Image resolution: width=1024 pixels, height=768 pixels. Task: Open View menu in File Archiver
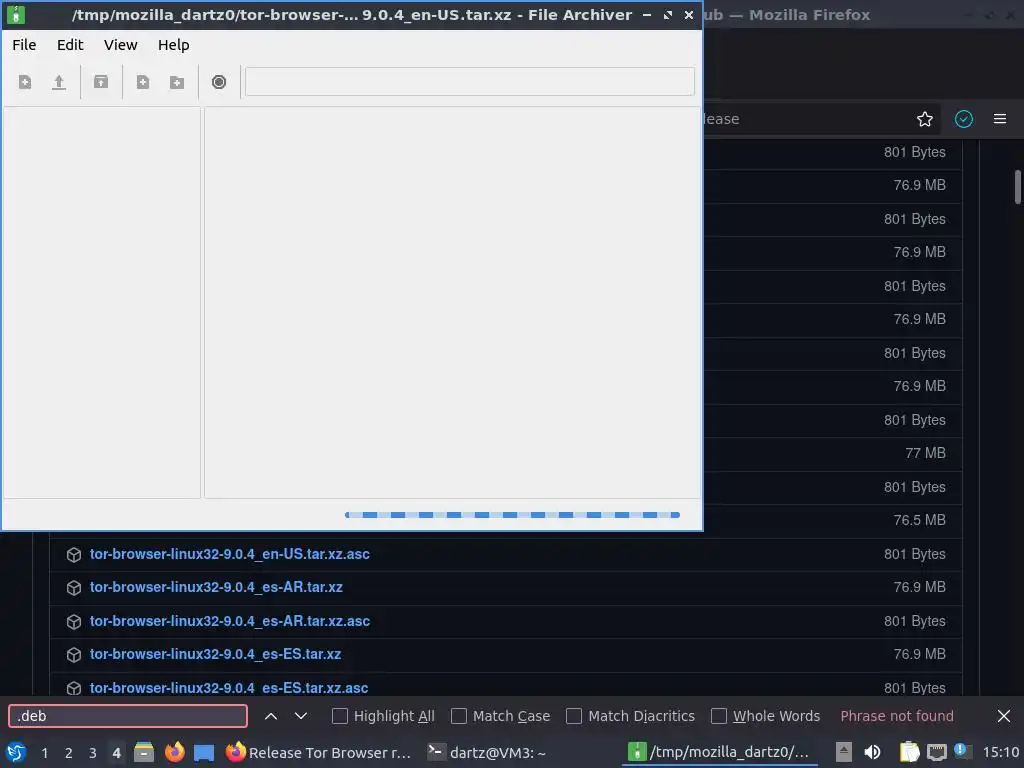coord(121,45)
